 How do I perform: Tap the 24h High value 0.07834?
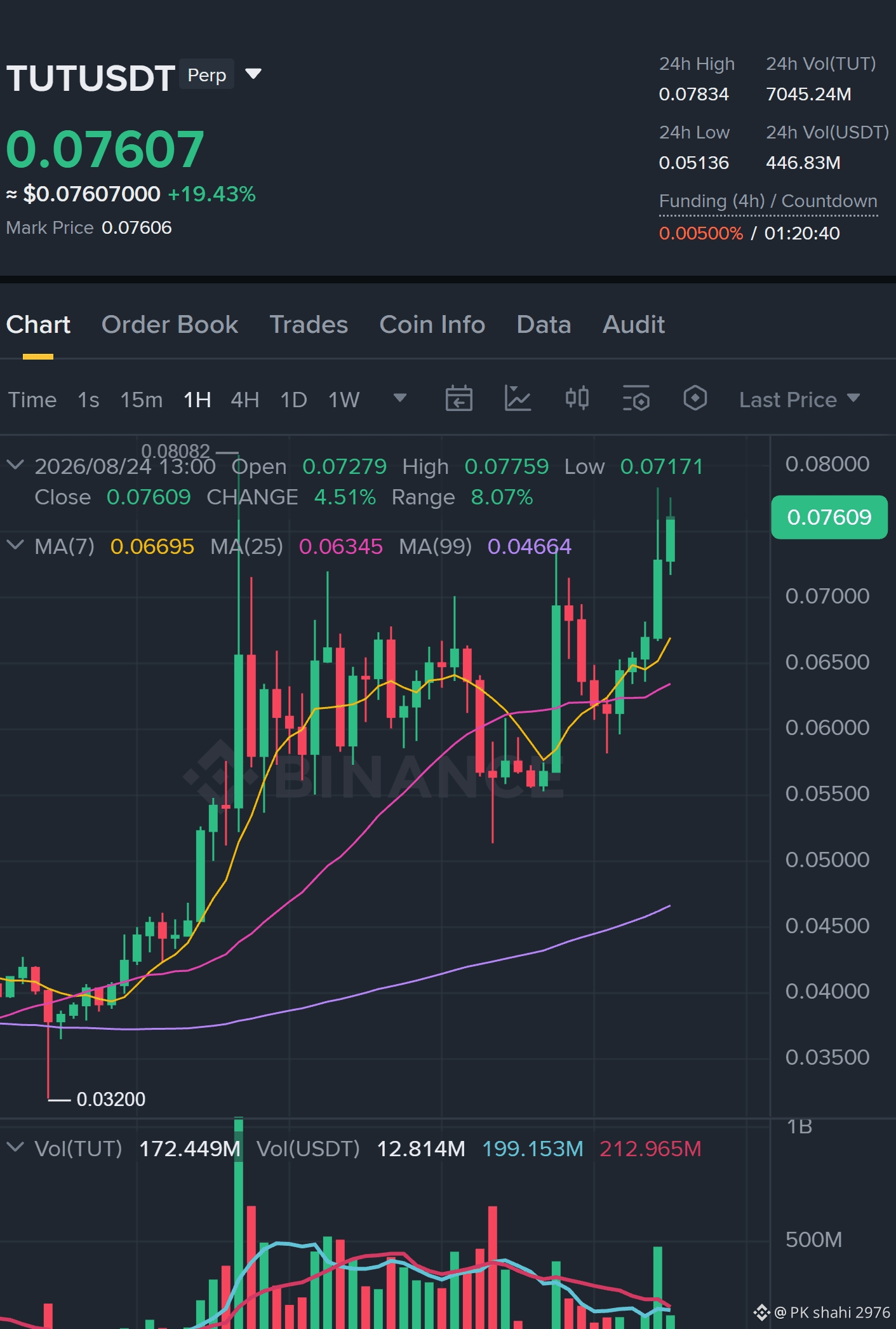[693, 94]
